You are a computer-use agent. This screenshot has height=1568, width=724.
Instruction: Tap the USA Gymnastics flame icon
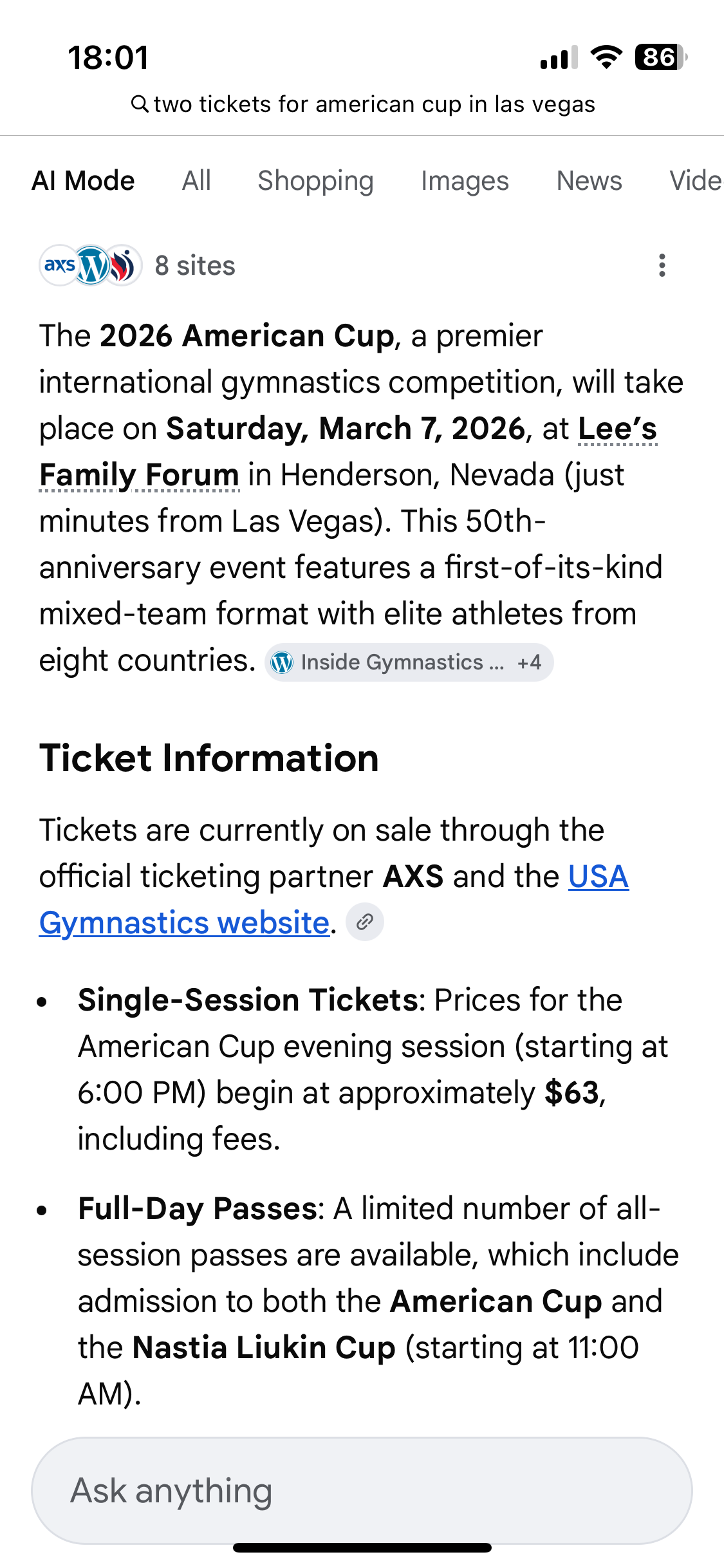point(124,265)
